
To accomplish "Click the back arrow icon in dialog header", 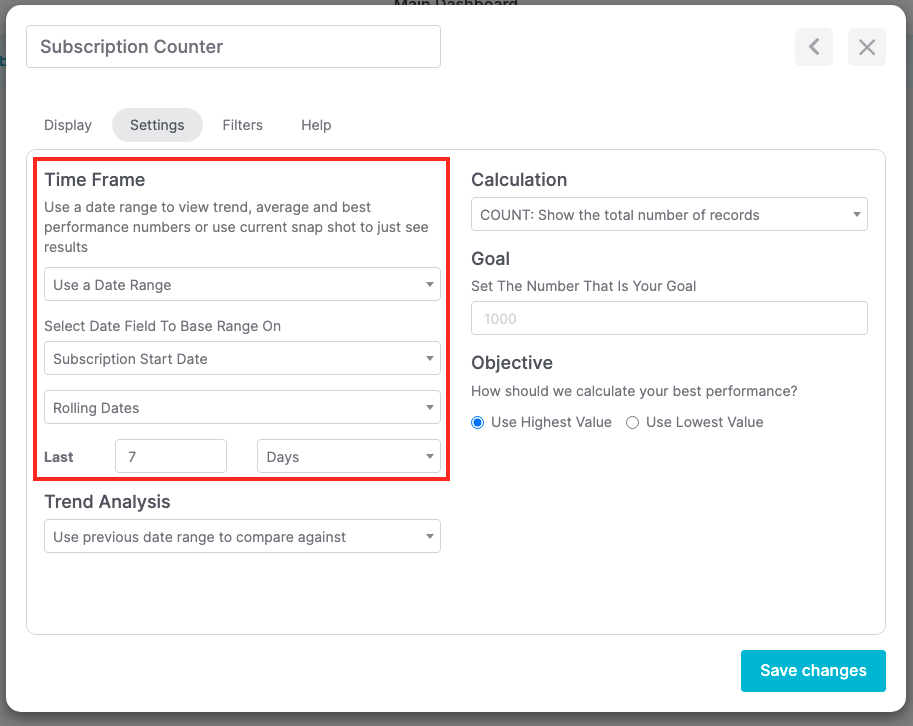I will tap(813, 47).
